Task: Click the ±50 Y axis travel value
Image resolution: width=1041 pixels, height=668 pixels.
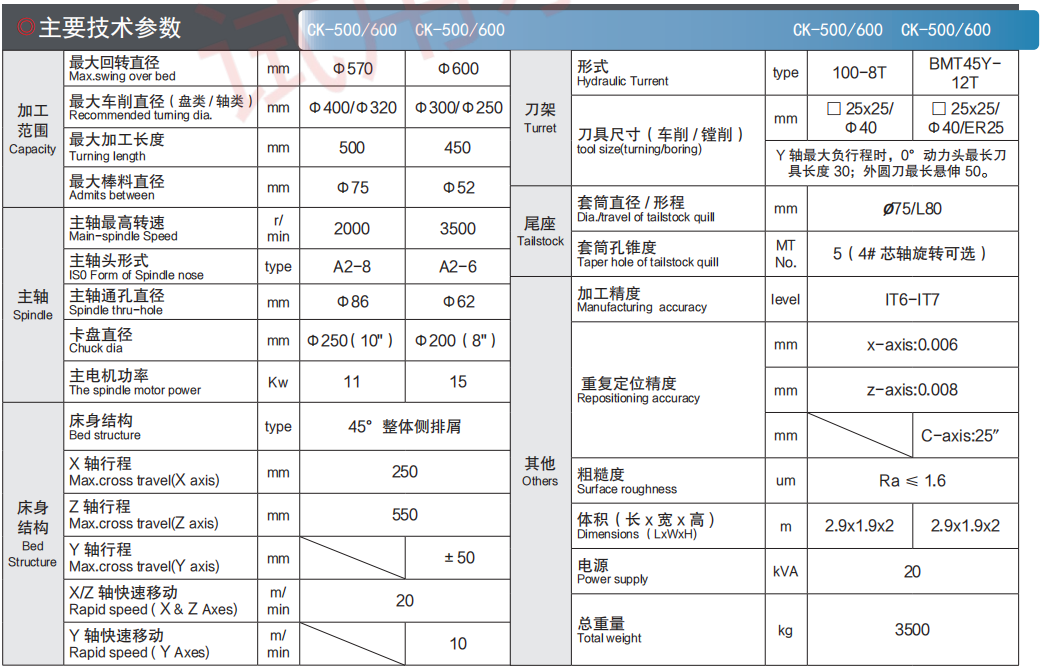Action: click(457, 558)
